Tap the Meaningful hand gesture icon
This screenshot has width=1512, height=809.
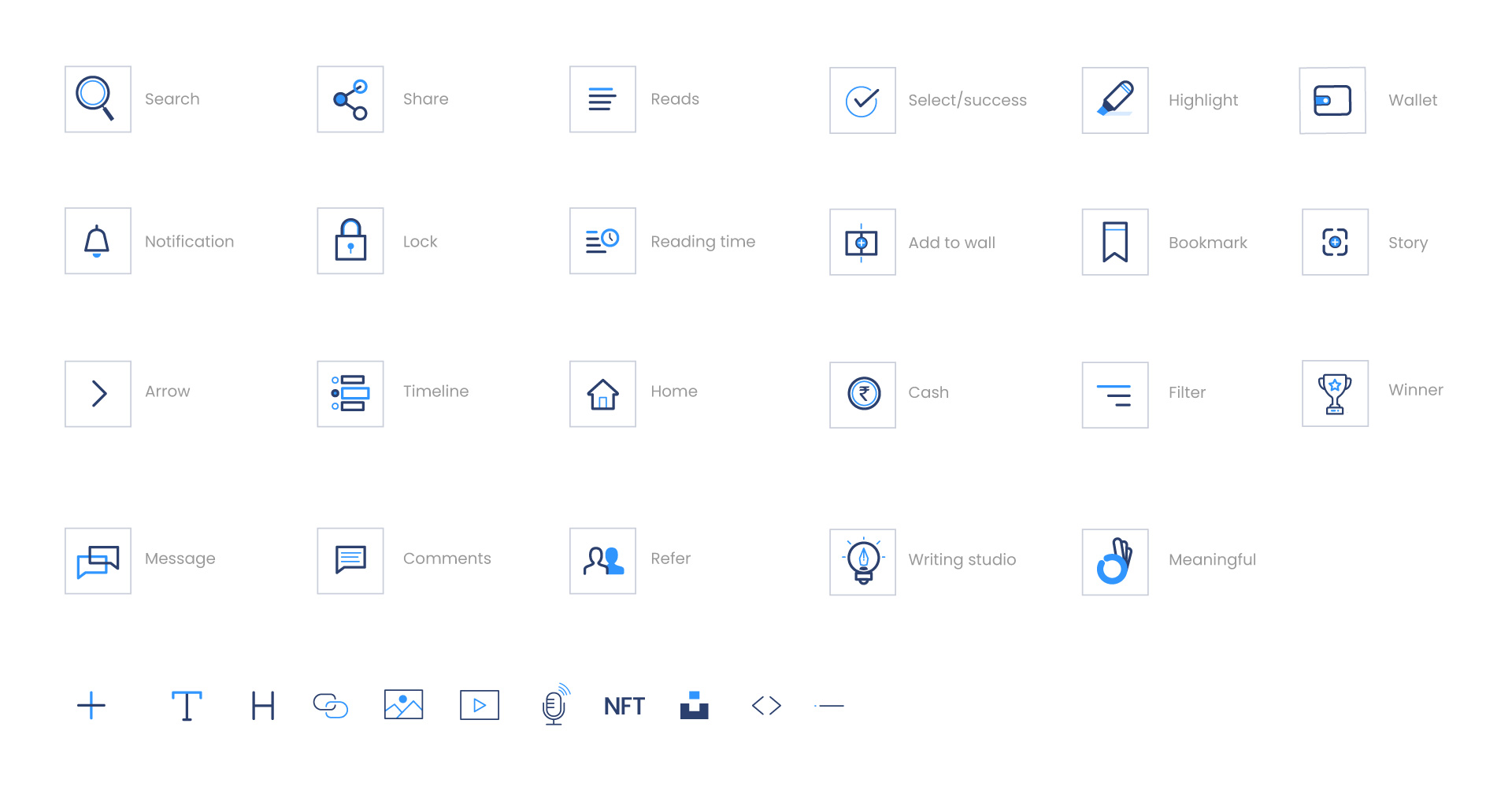click(x=1115, y=562)
